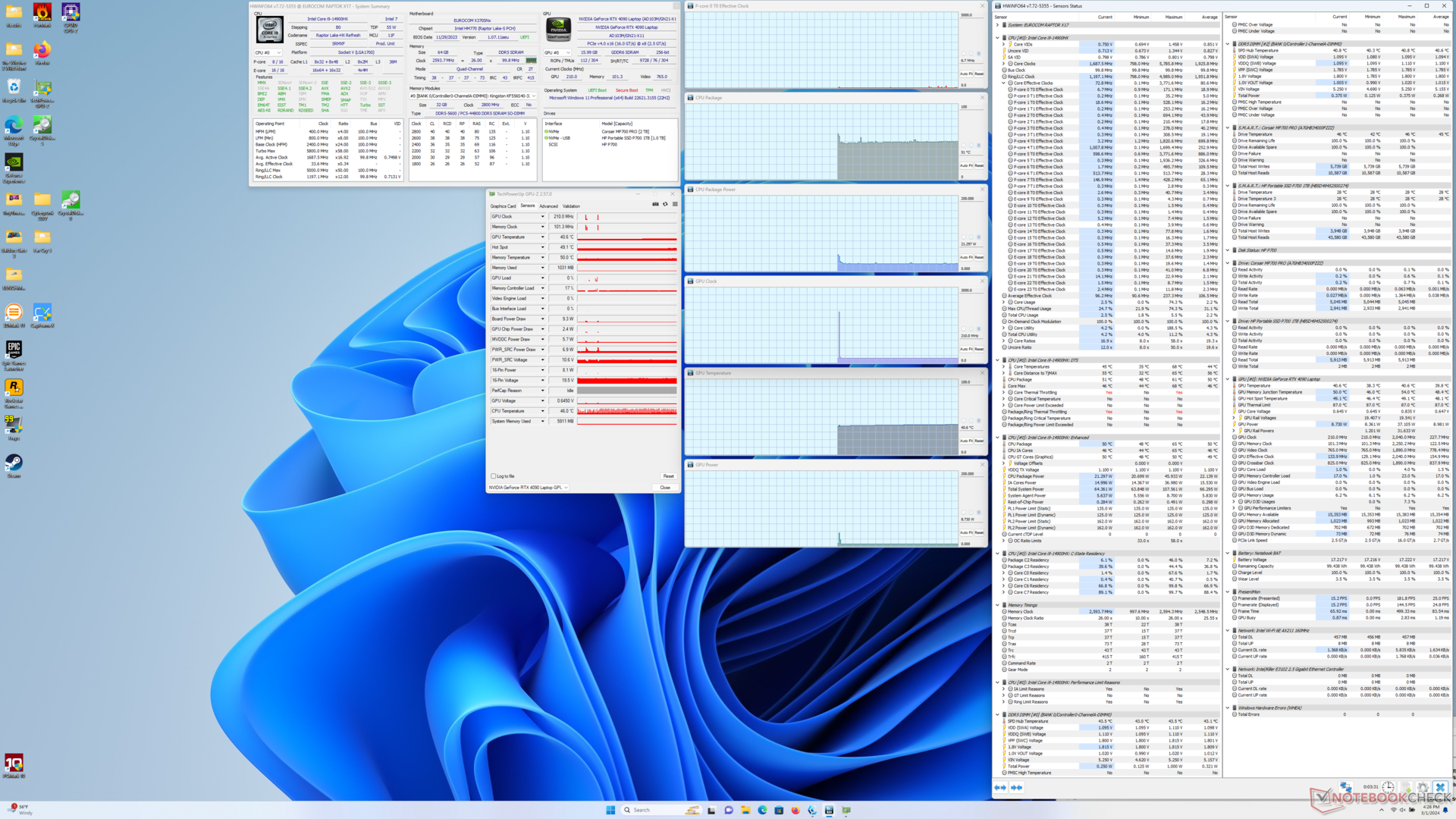Collapse the Memory Timings sensor group
1456x819 pixels.
(998, 605)
